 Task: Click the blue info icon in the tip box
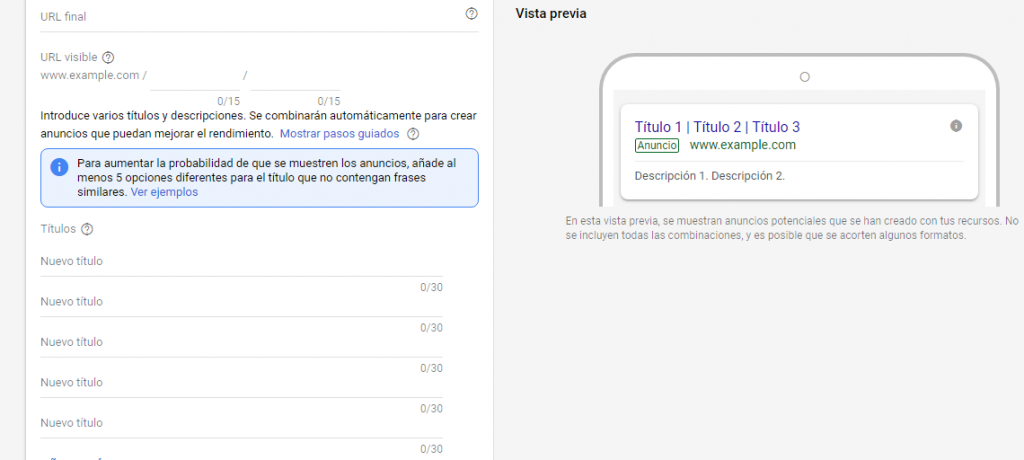(x=59, y=166)
